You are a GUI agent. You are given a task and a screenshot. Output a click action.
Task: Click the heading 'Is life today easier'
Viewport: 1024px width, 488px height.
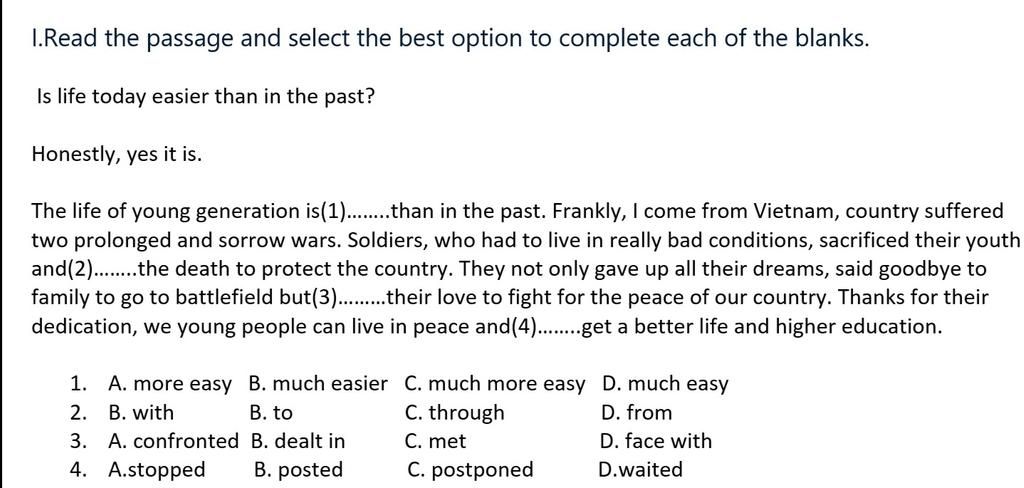click(x=206, y=97)
